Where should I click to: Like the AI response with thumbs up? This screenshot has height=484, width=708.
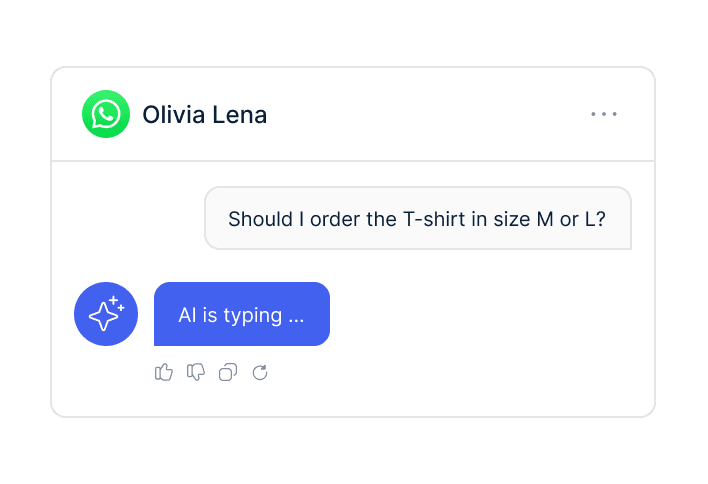point(164,373)
